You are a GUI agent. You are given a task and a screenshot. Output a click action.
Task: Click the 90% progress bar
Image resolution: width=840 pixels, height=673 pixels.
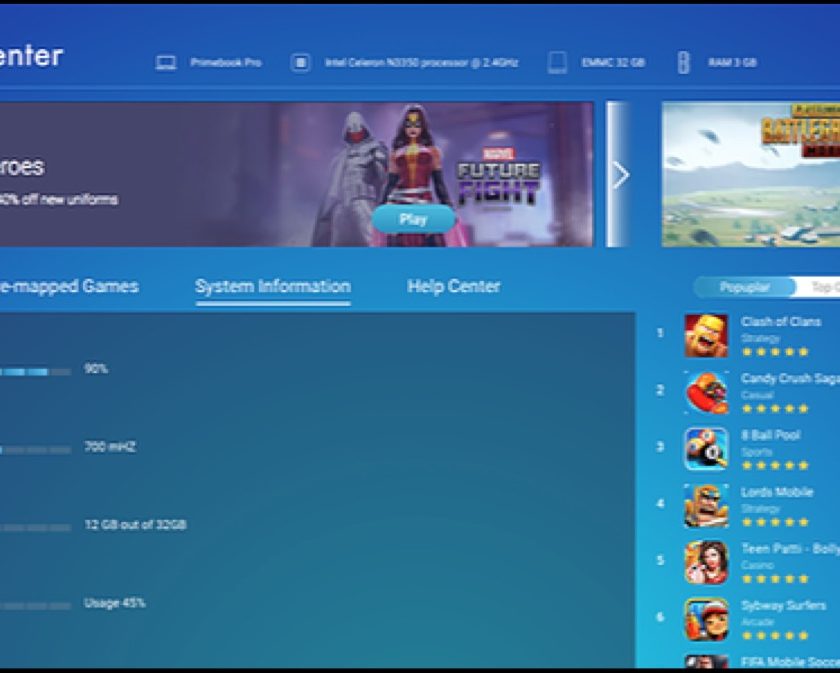click(x=35, y=371)
